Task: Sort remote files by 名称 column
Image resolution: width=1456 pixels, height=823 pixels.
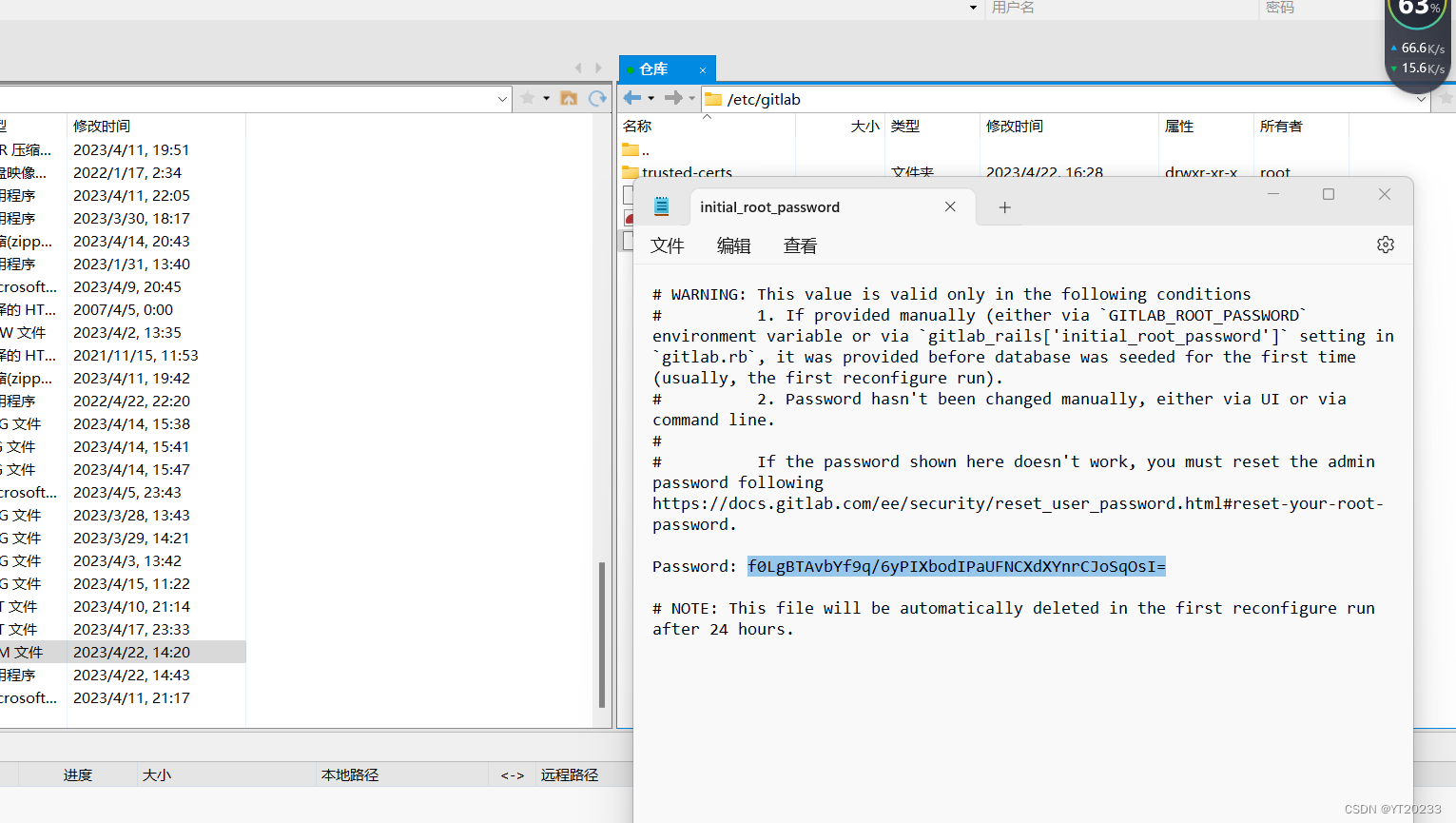Action: coord(707,126)
